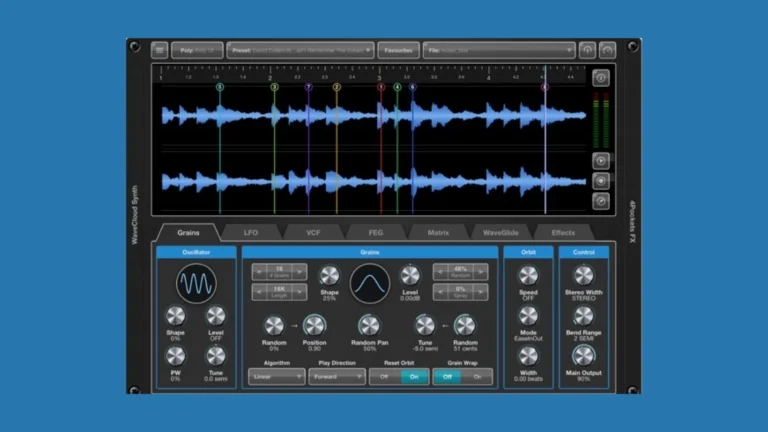The height and width of the screenshot is (432, 768).
Task: Switch to the Effects tab
Action: tap(563, 233)
